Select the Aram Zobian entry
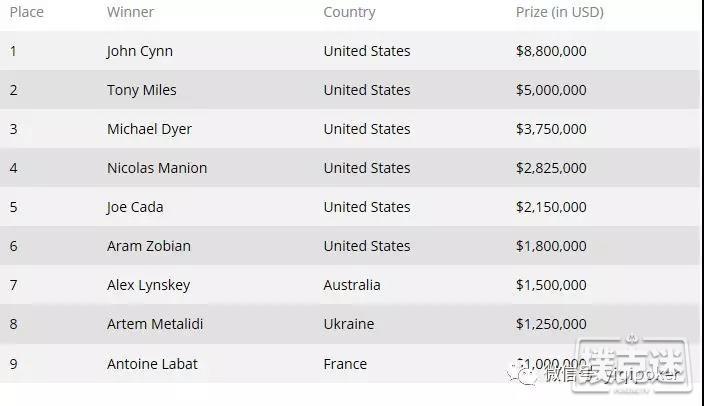This screenshot has height=406, width=704. point(149,246)
